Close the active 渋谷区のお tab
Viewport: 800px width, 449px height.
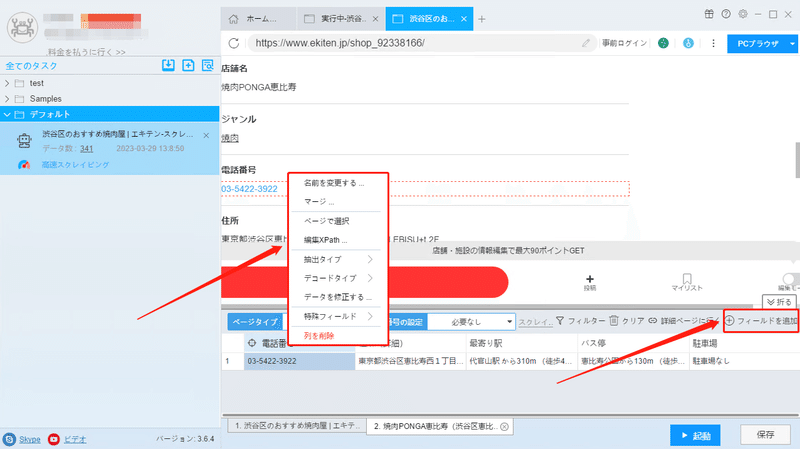coord(464,19)
